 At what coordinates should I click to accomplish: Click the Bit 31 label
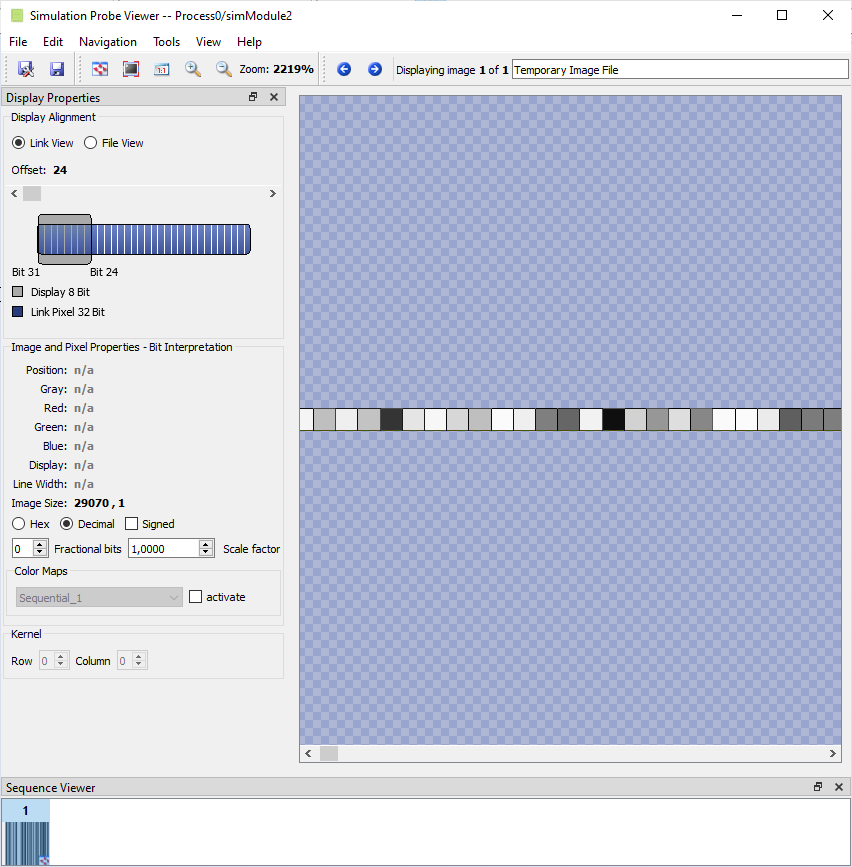[26, 272]
